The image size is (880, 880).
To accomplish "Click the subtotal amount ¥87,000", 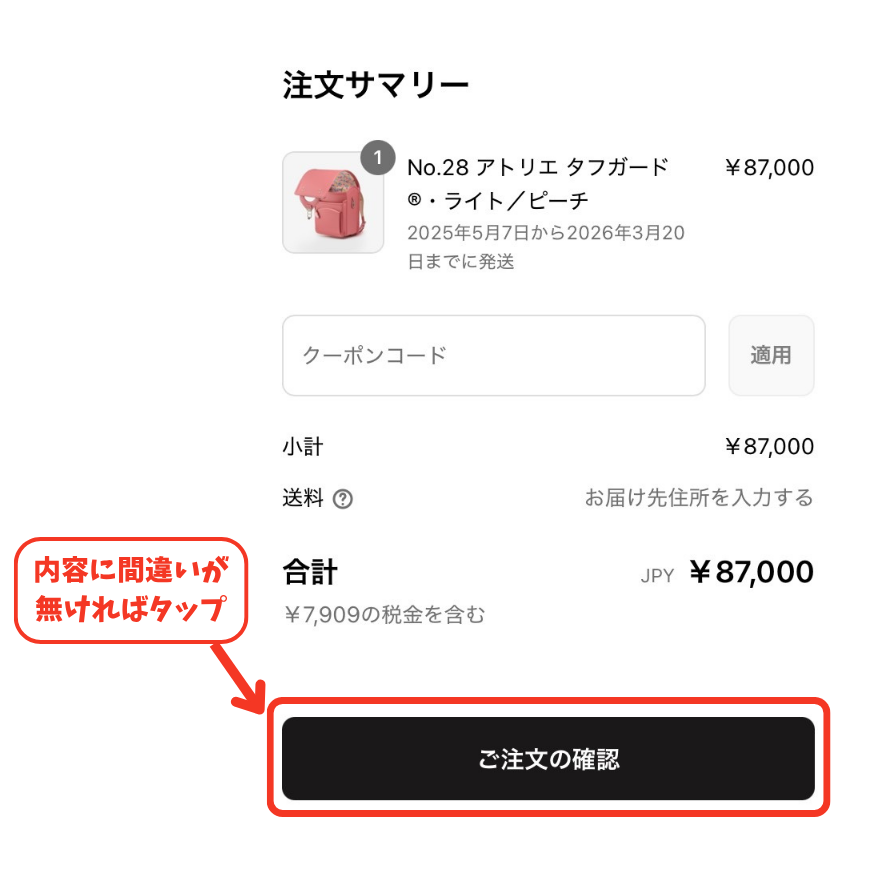I will point(768,447).
